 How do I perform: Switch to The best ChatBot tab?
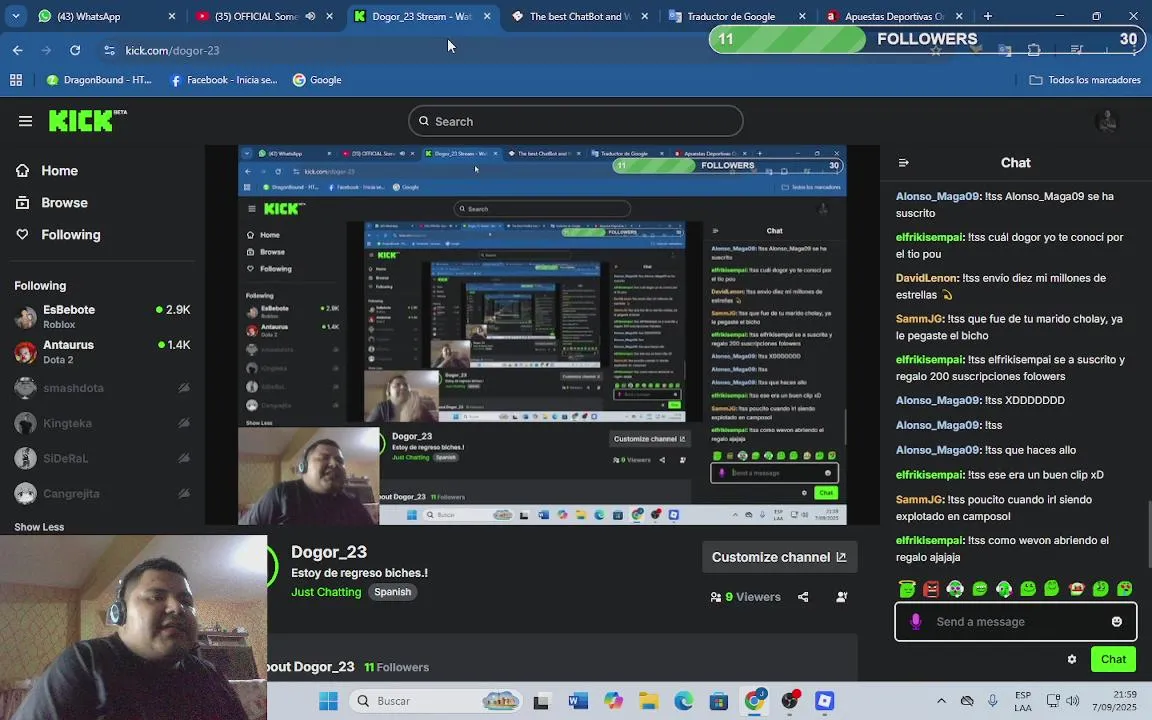(x=580, y=16)
